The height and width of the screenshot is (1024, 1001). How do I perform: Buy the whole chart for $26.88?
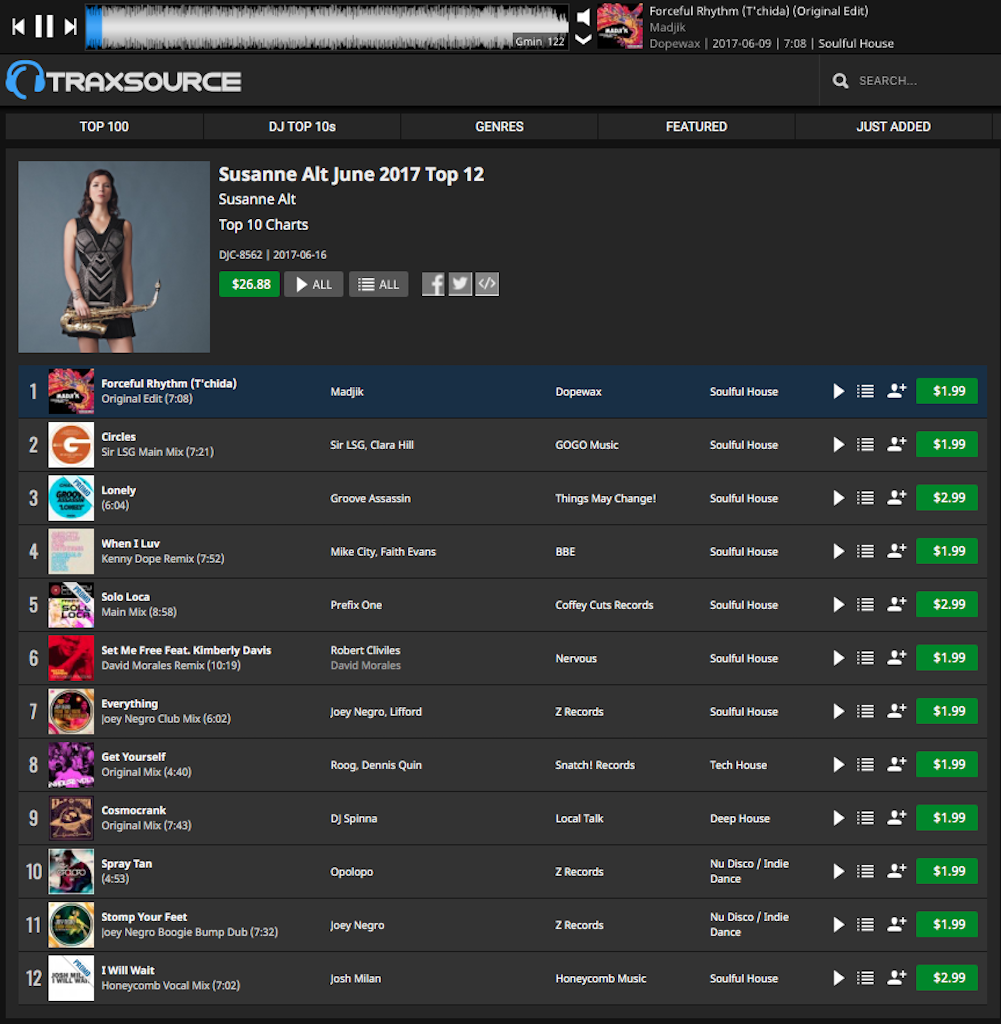click(249, 284)
